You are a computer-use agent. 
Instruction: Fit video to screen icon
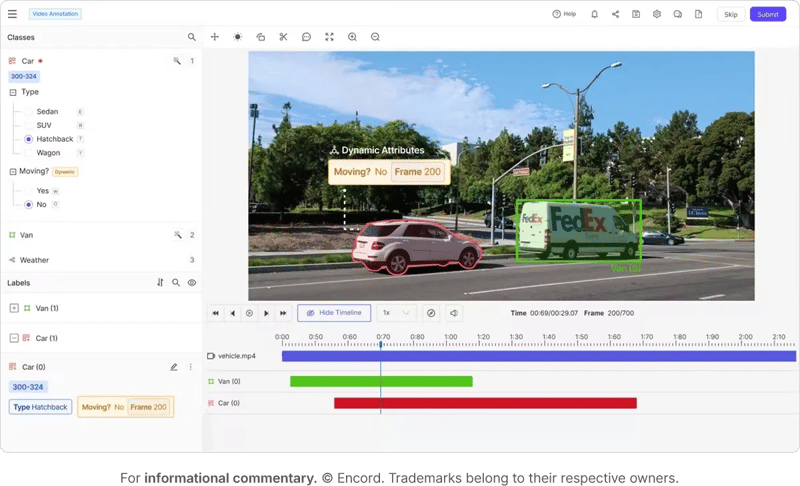(329, 37)
